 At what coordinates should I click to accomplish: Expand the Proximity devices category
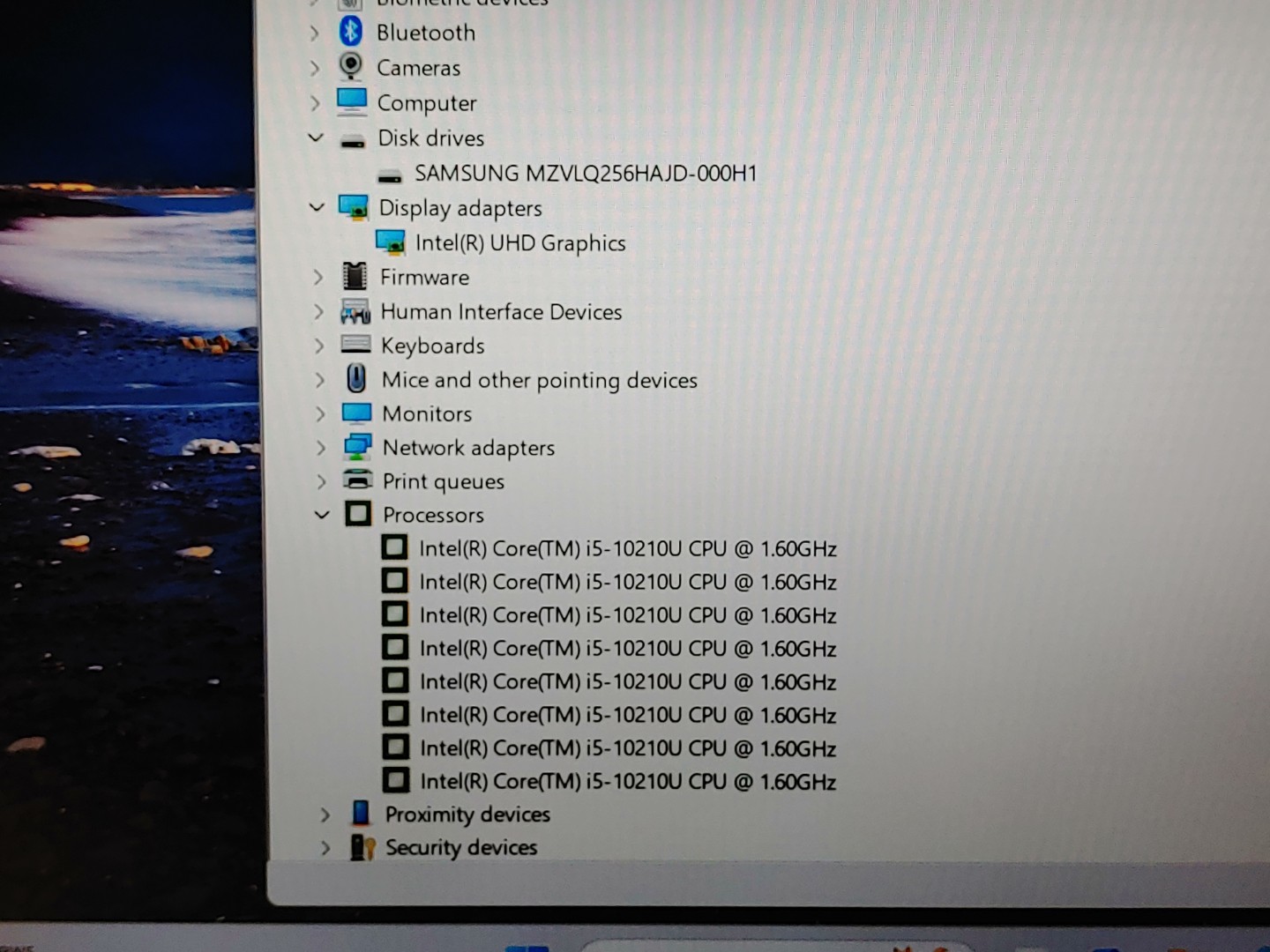click(x=325, y=814)
